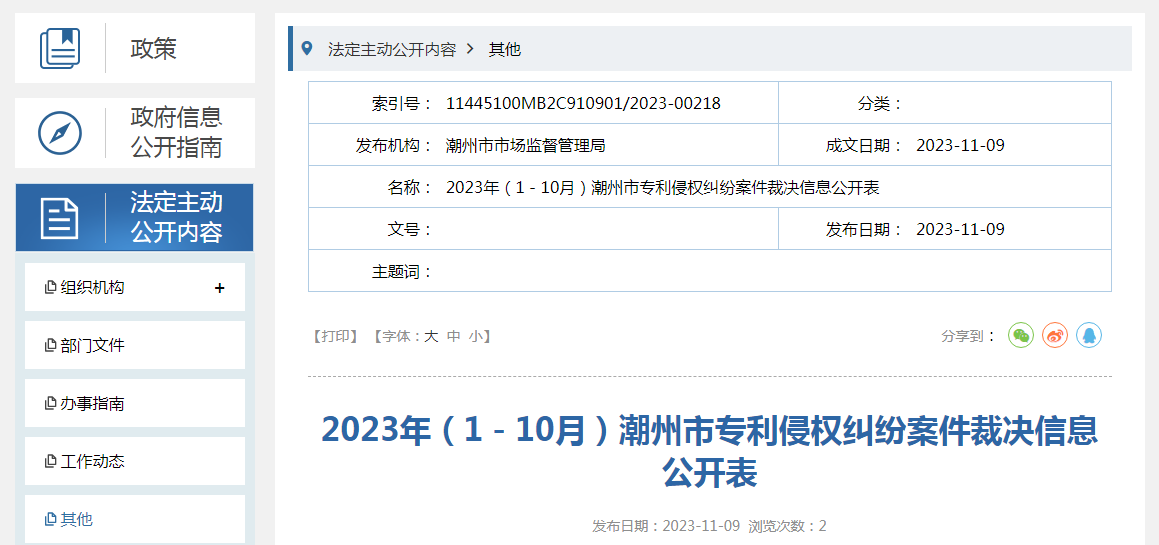The height and width of the screenshot is (545, 1159).
Task: Expand the 组织机构 plus sign
Action: (x=220, y=288)
